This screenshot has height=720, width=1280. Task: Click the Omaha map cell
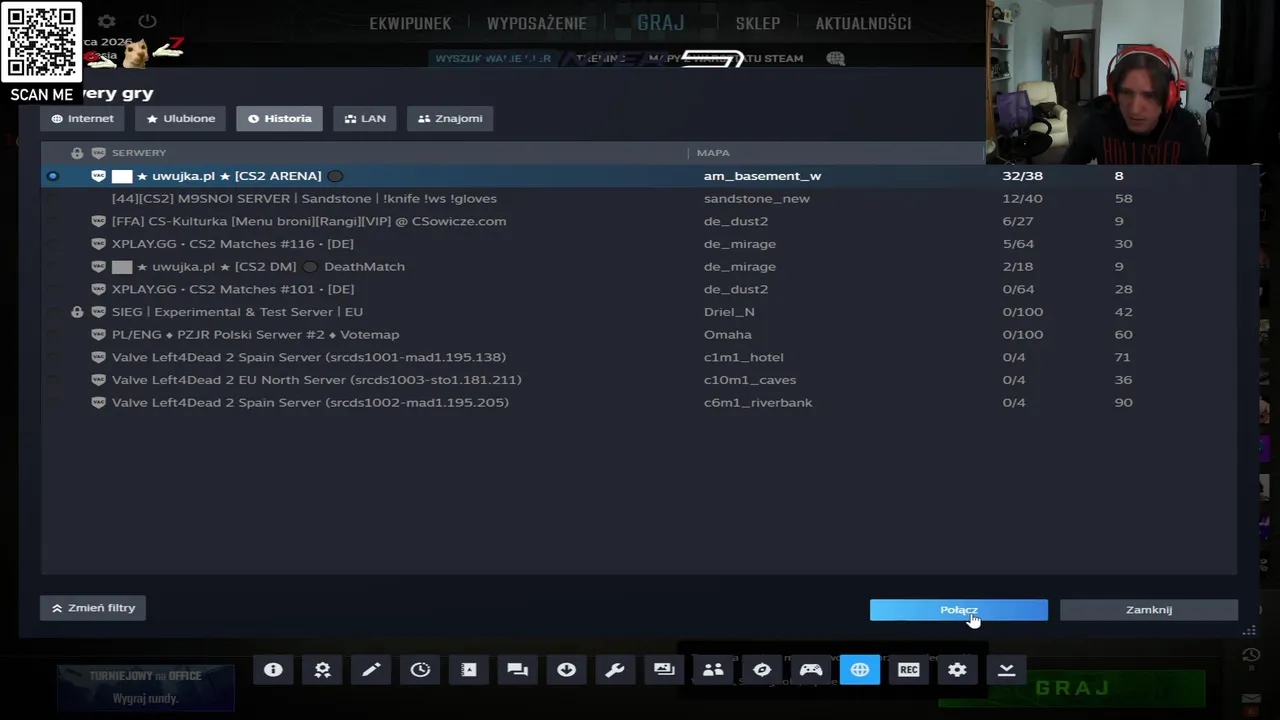[727, 334]
